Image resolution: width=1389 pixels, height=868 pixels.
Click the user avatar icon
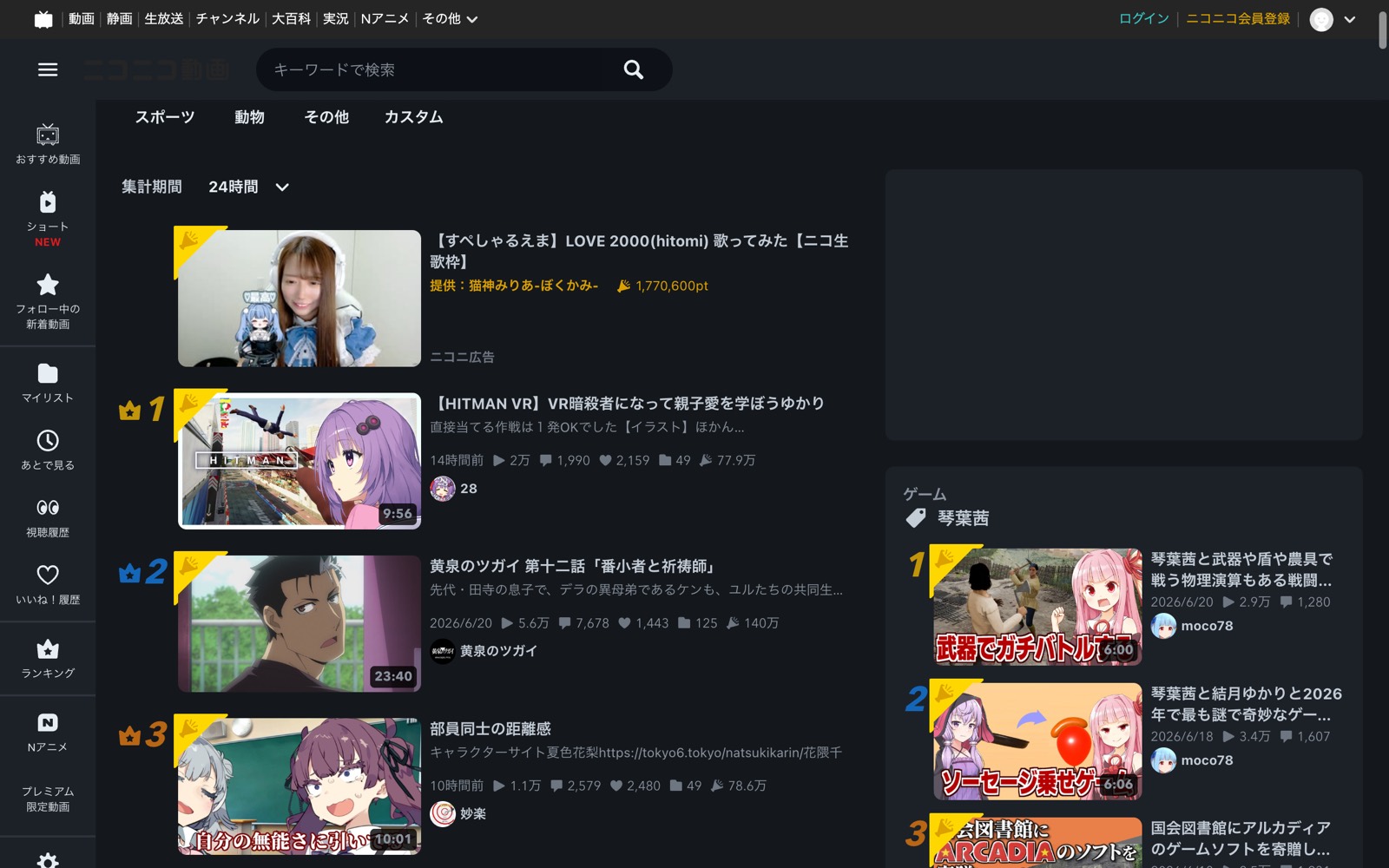pos(1321,19)
